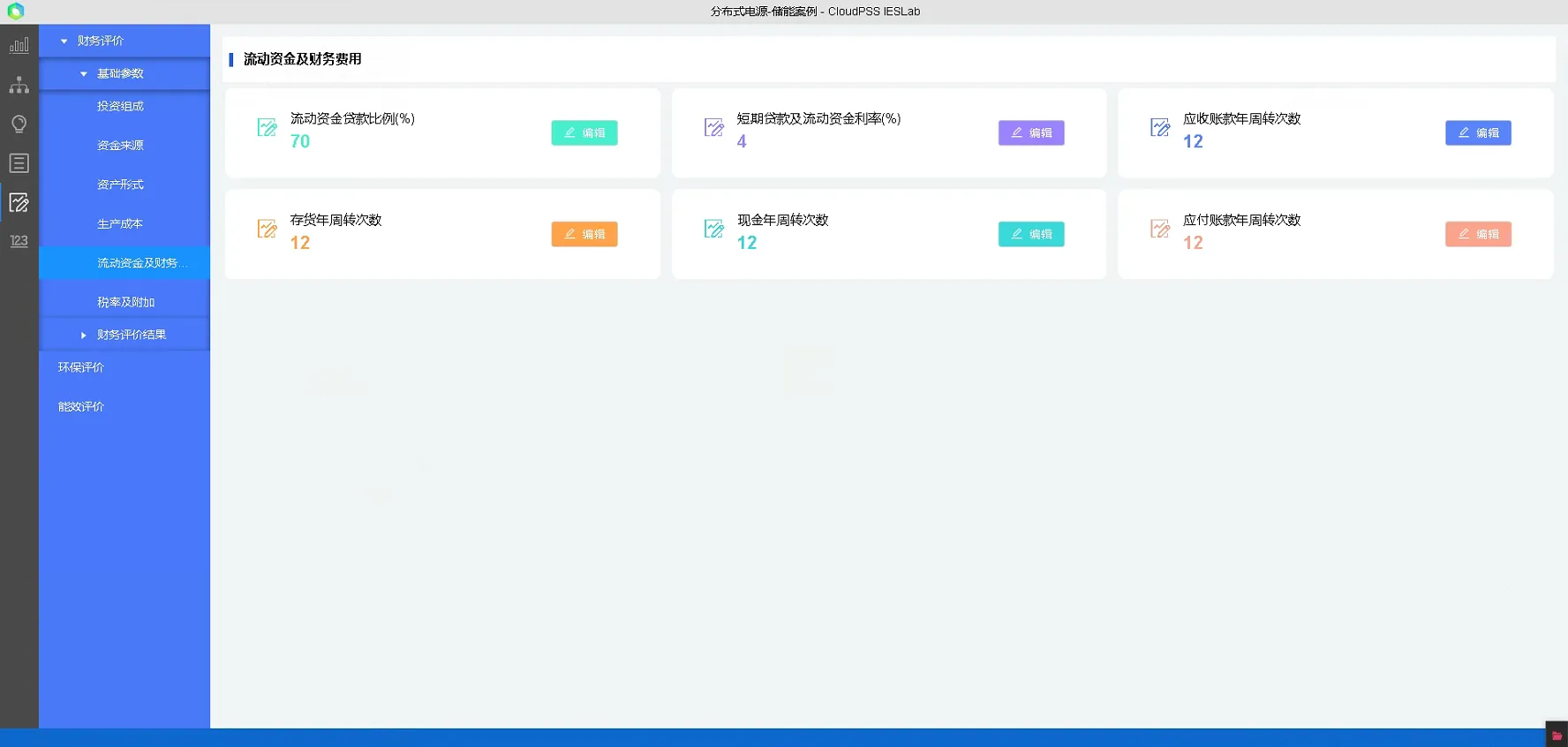Click the value 12 under 应收账款年周转次数
Viewport: 1568px width, 747px height.
[1193, 141]
